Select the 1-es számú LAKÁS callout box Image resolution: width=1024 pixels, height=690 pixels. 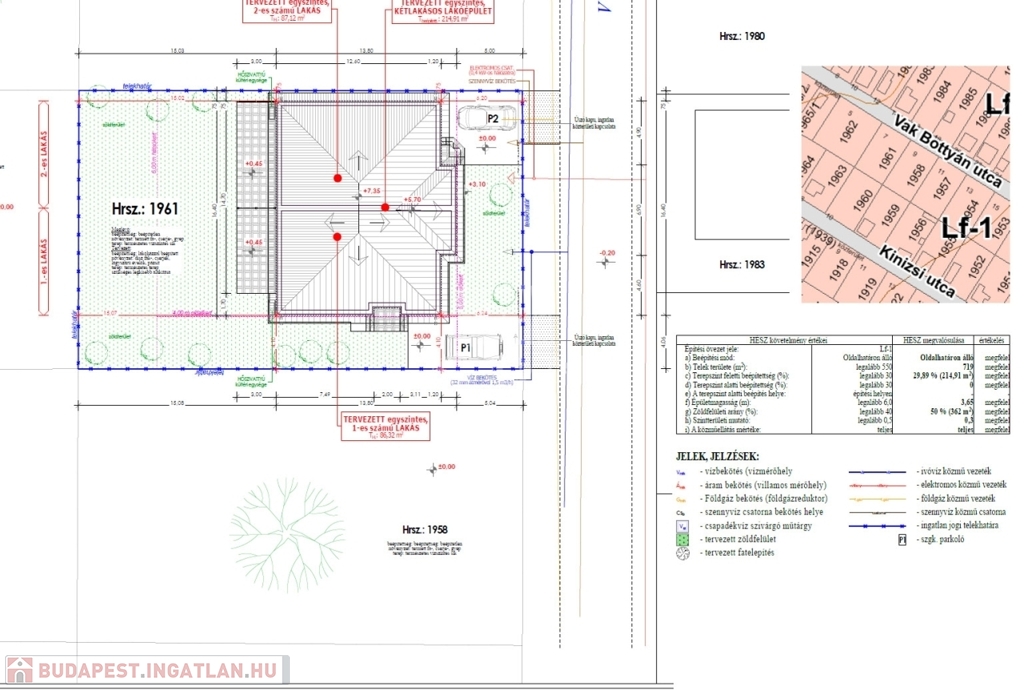pos(386,427)
